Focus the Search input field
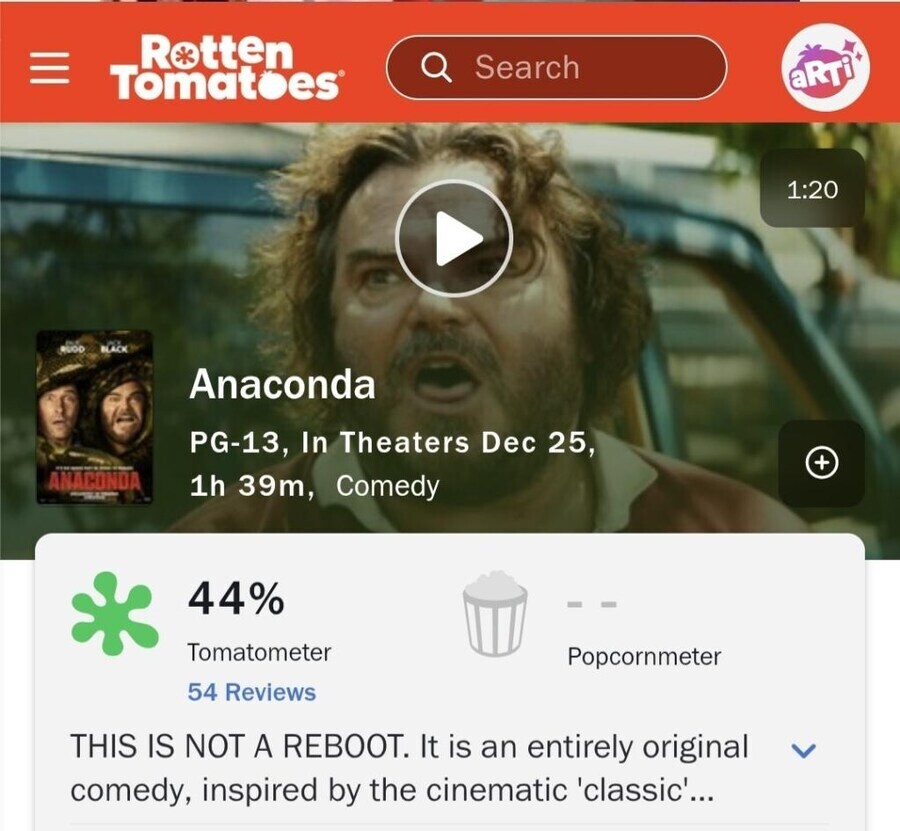The height and width of the screenshot is (831, 900). point(557,68)
